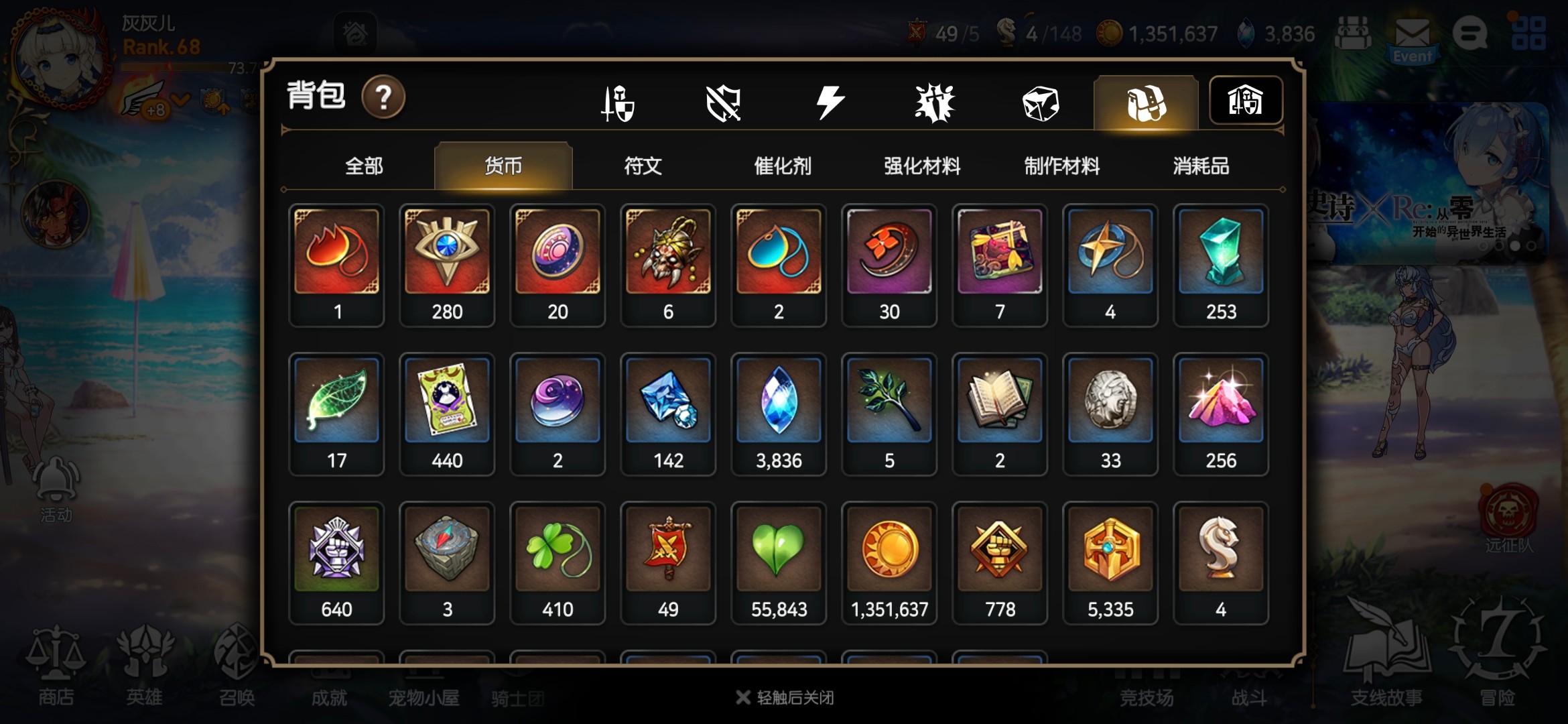Open the warehouse storage icon
This screenshot has width=1568, height=724.
tap(1246, 101)
